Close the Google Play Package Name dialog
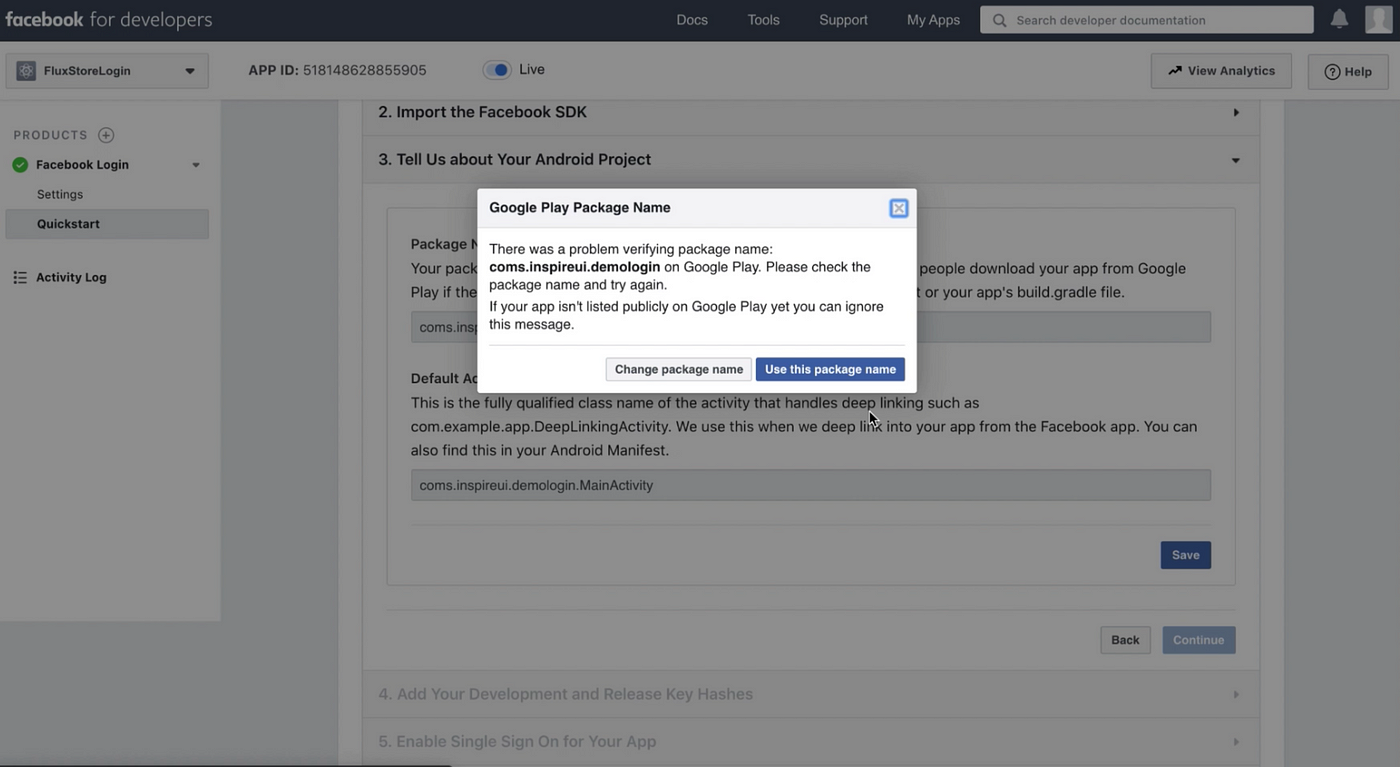 pyautogui.click(x=898, y=208)
